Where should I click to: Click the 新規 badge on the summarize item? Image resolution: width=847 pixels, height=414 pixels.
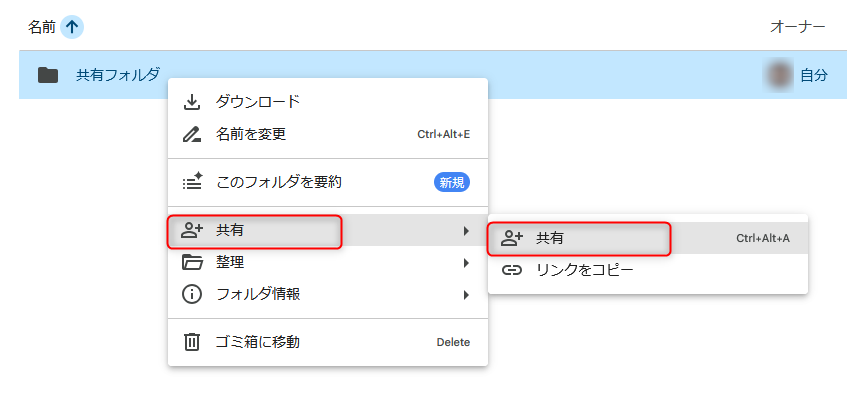click(451, 182)
